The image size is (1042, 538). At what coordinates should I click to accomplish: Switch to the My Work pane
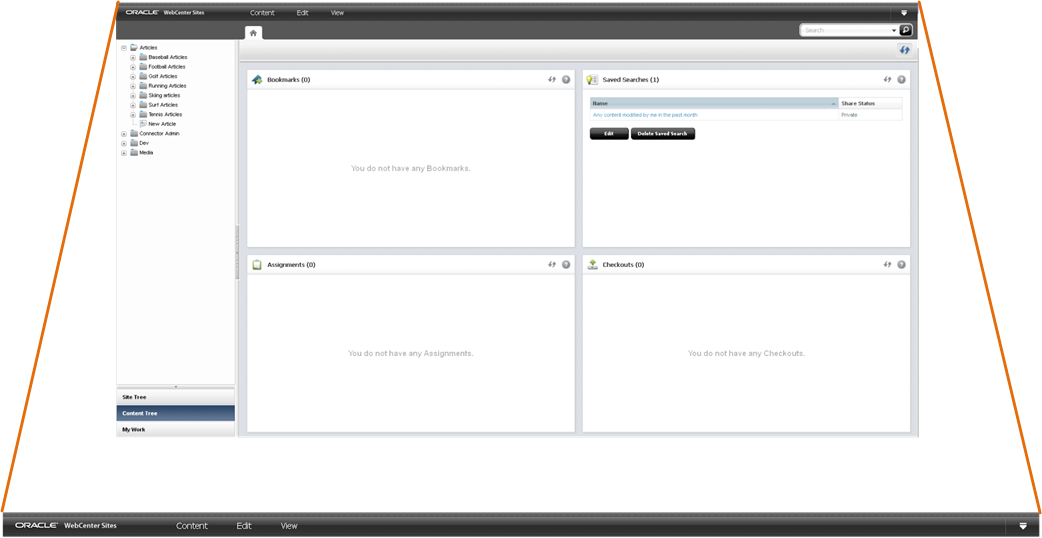(175, 429)
